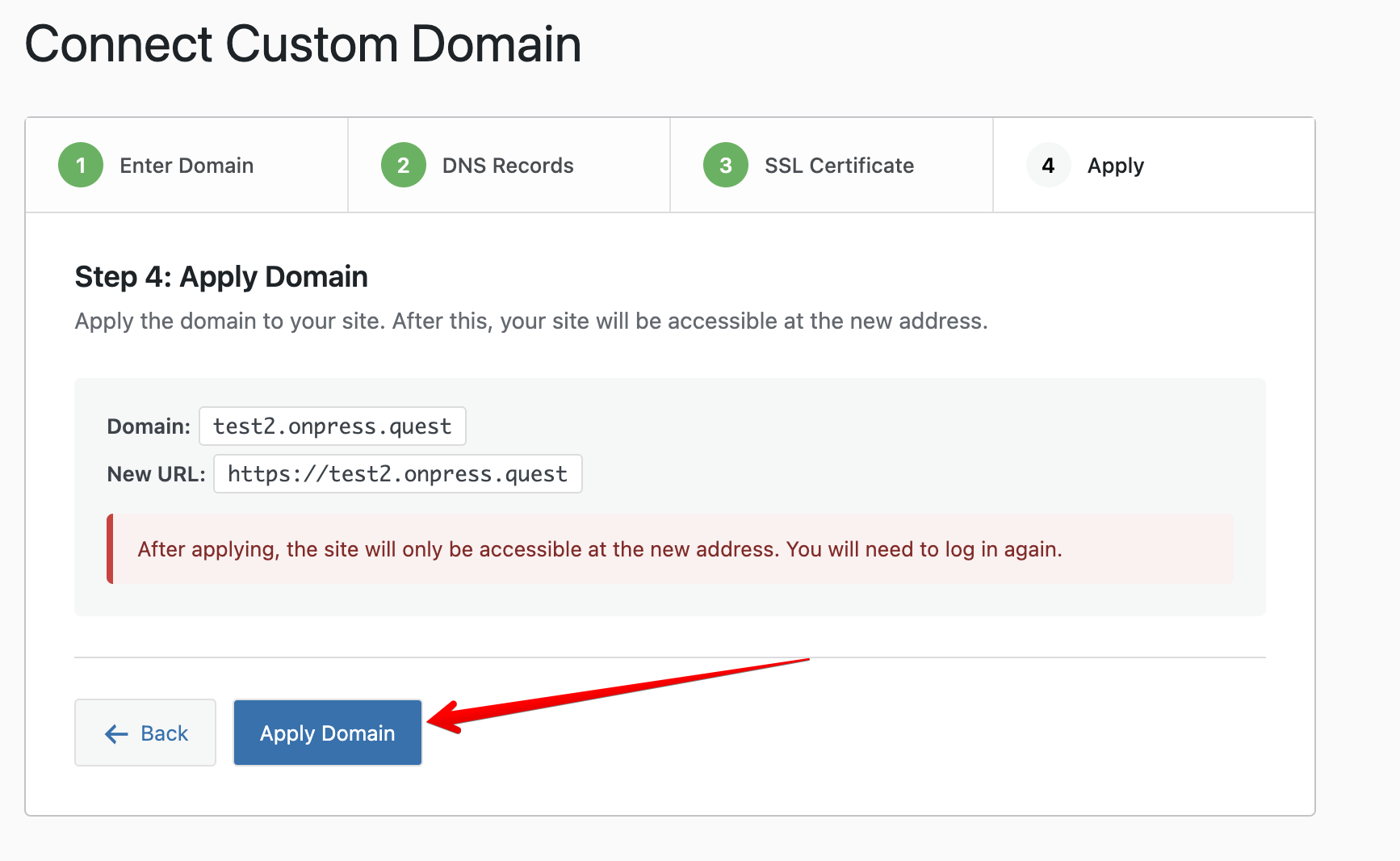Click the green step 2 circle

(x=403, y=166)
